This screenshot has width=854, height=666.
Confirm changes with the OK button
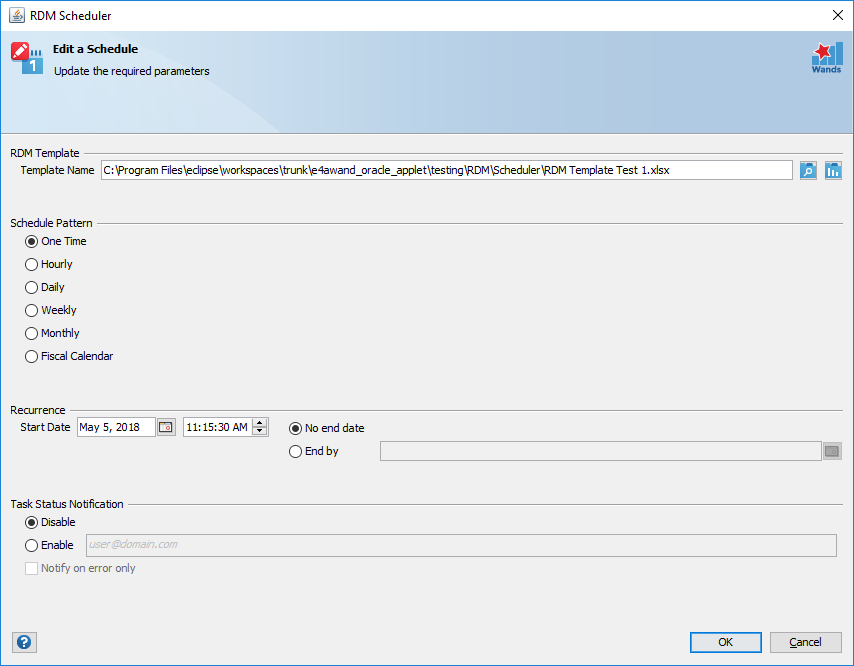coord(725,642)
